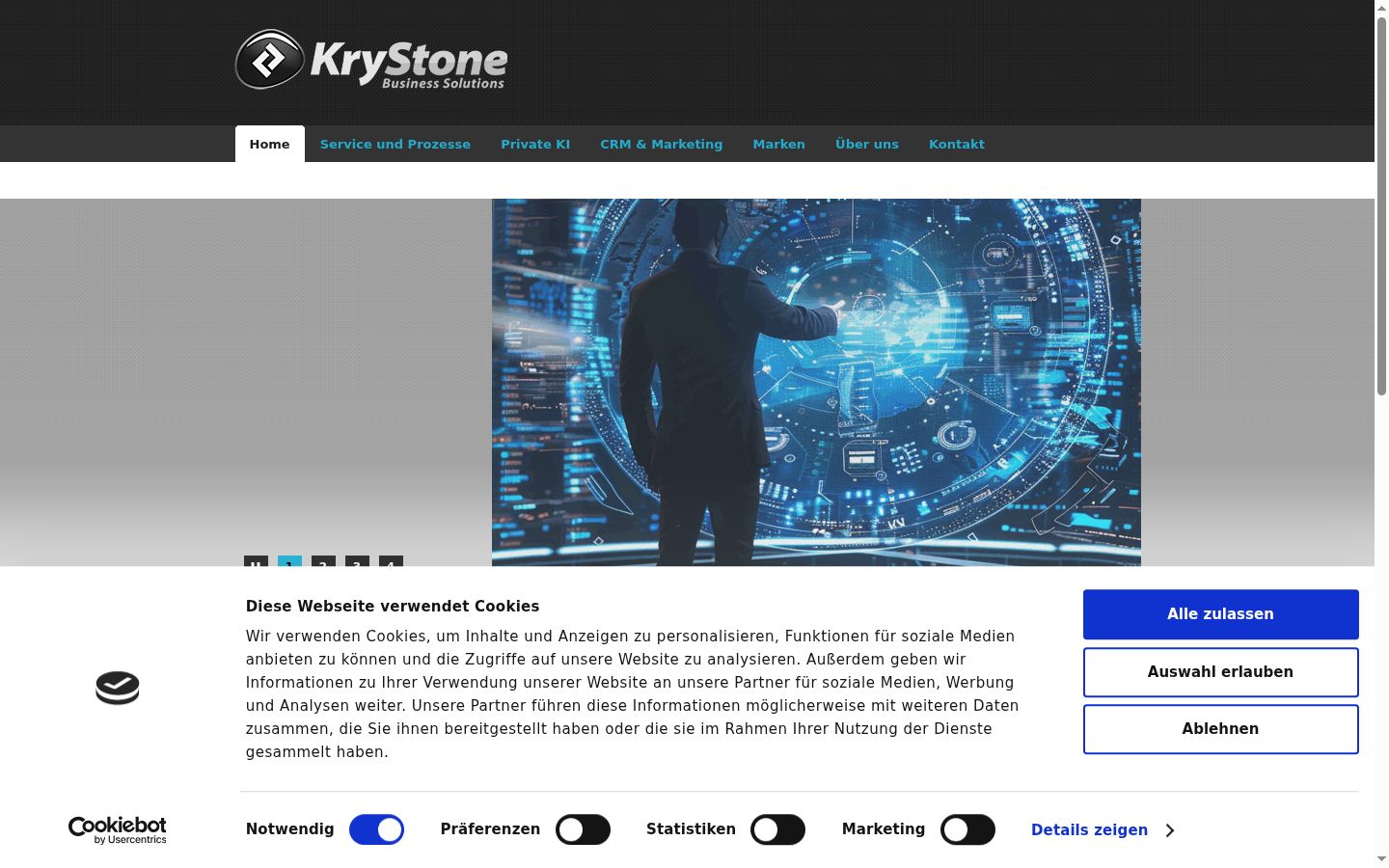Open the Service und Prozesse menu
Viewport: 1389px width, 868px height.
(395, 144)
